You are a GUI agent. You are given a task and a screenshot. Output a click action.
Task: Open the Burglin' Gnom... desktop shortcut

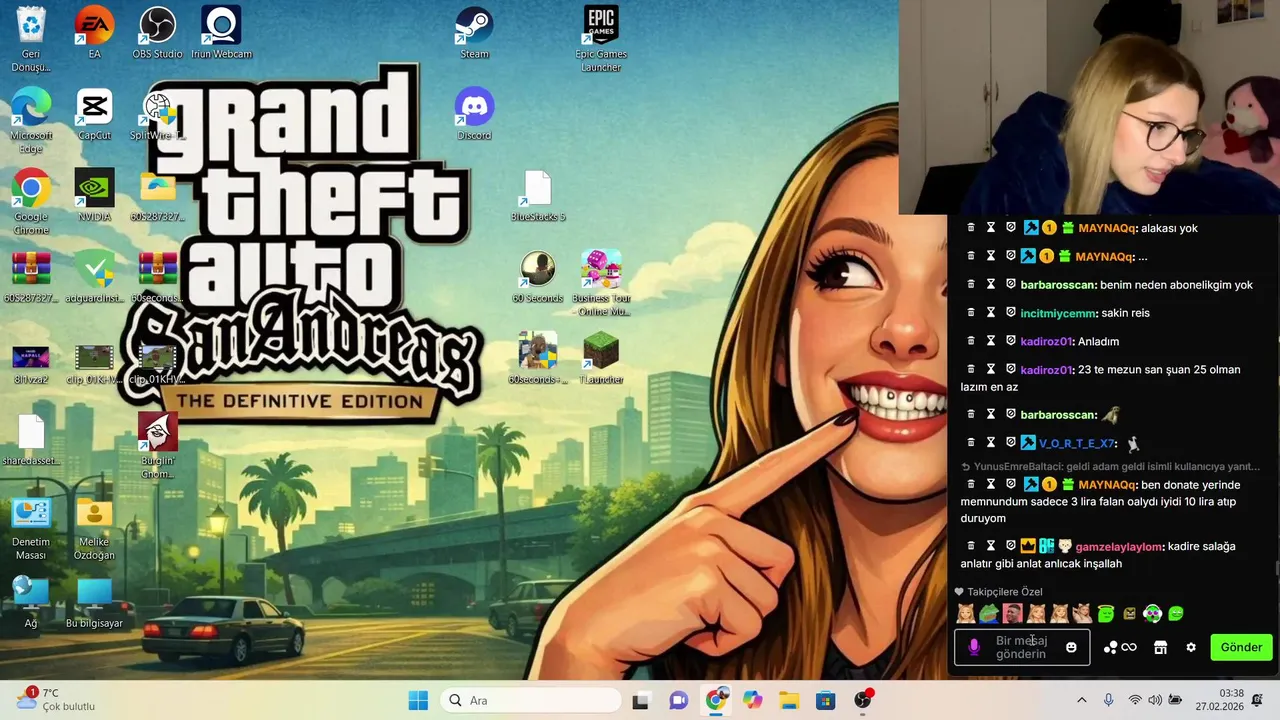(157, 444)
